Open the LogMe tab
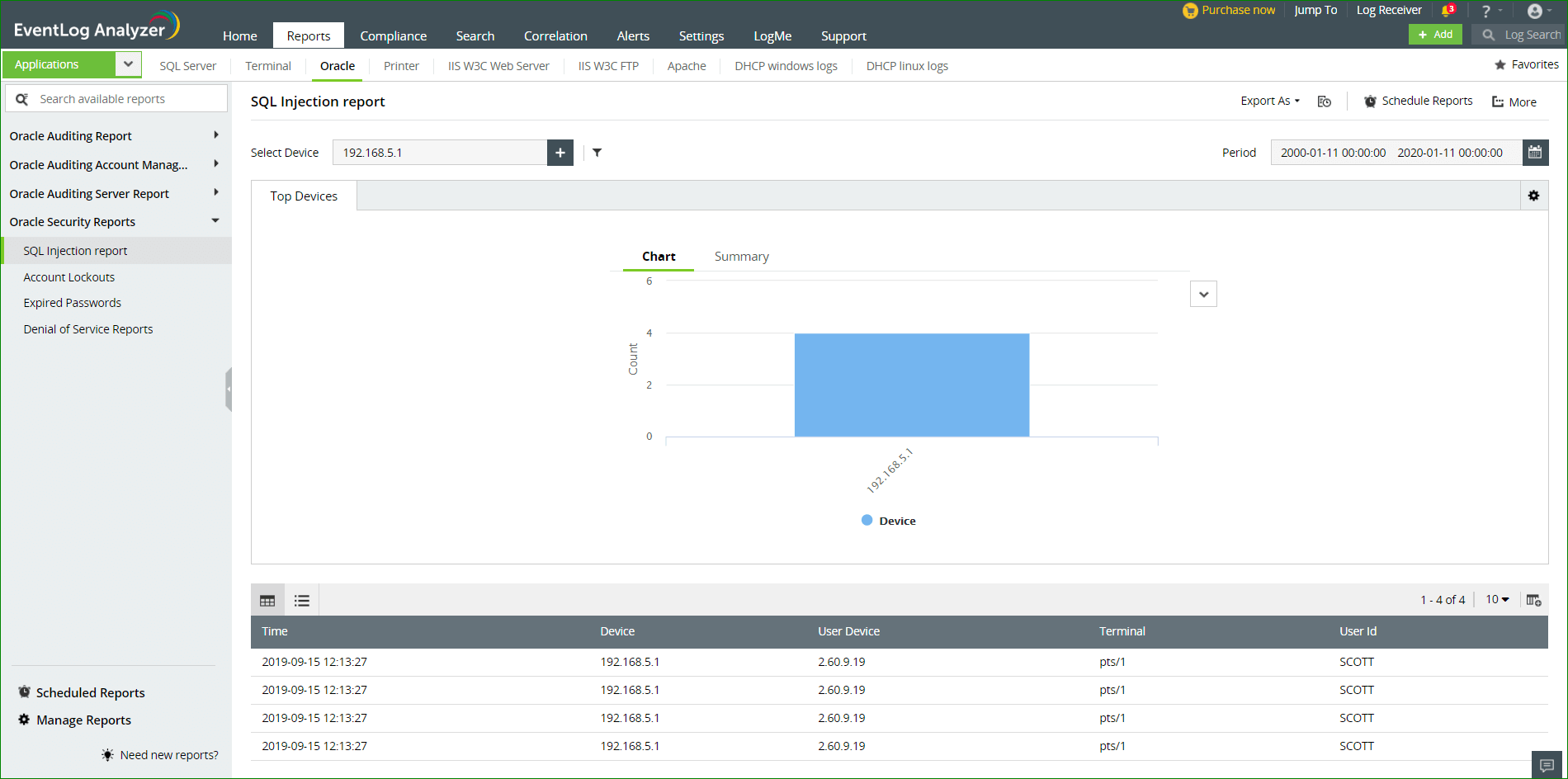This screenshot has height=779, width=1568. point(772,35)
